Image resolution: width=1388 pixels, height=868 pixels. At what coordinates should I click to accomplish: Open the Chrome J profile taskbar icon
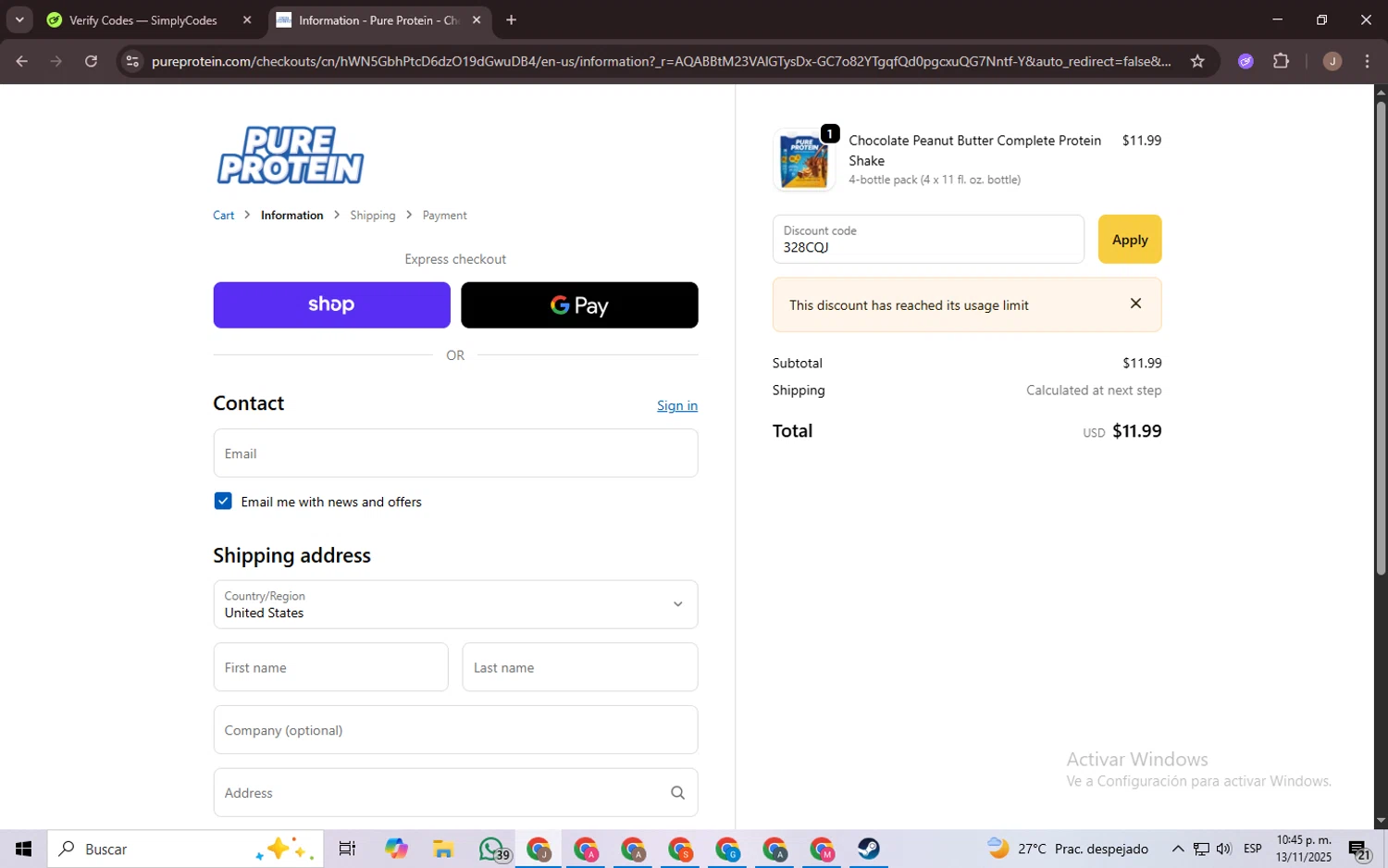(x=539, y=849)
